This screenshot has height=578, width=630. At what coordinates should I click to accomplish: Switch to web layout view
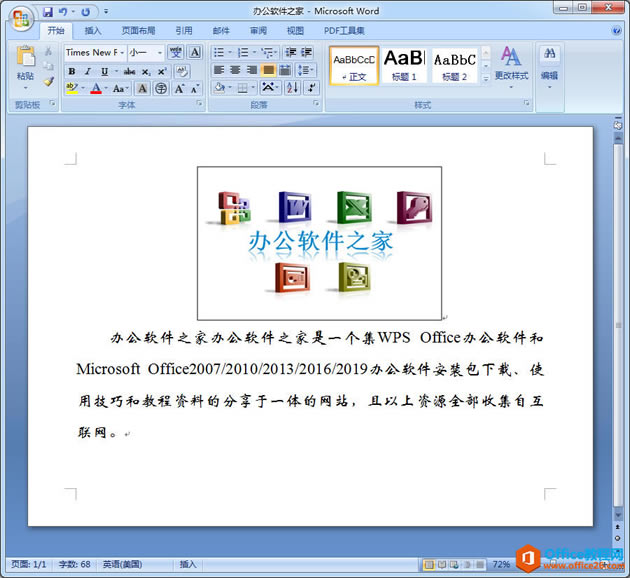point(454,565)
